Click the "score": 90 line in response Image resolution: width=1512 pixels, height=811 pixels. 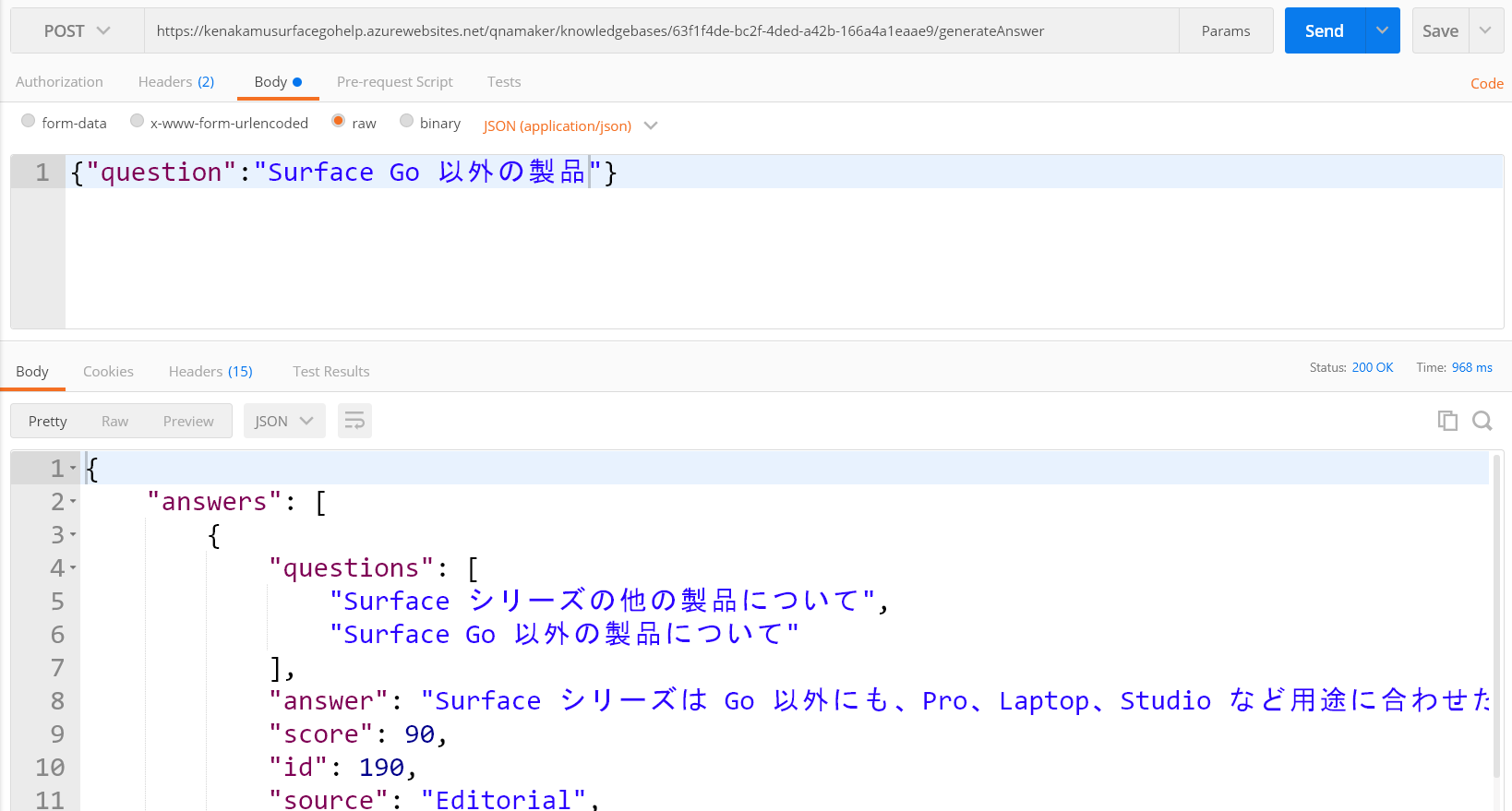[358, 734]
